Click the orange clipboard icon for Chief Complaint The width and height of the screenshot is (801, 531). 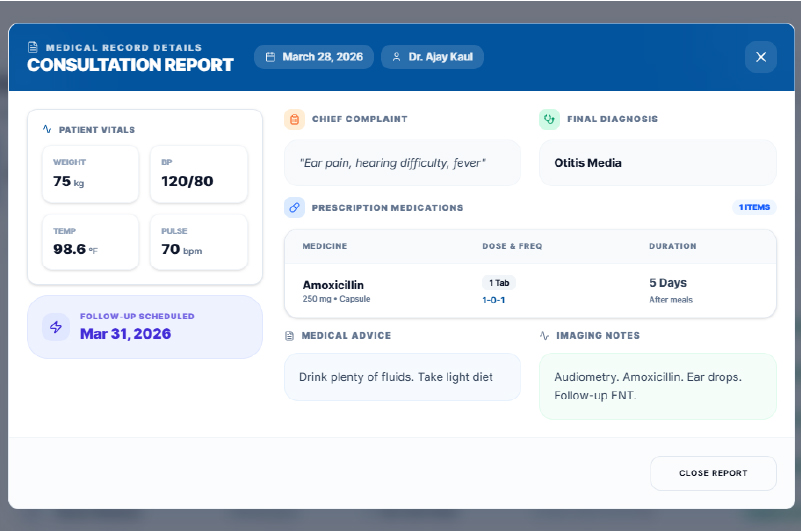click(294, 119)
